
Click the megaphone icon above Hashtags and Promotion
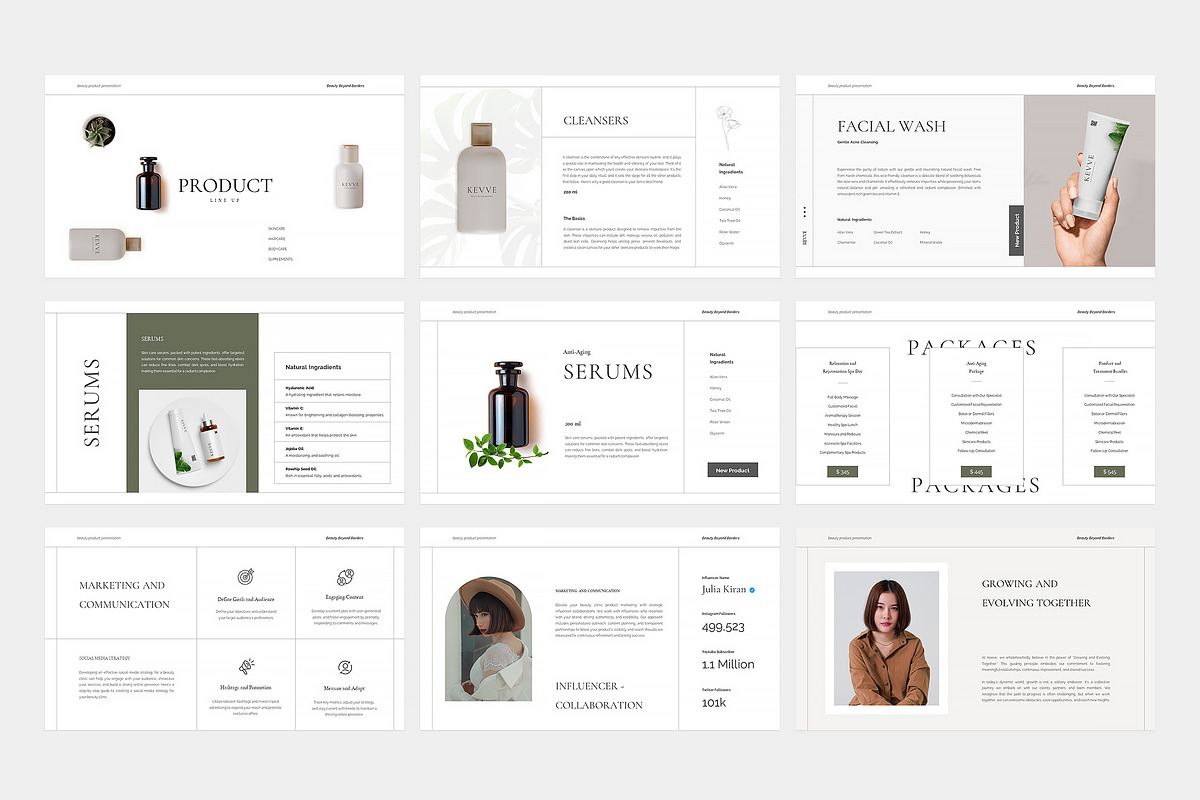tap(245, 665)
